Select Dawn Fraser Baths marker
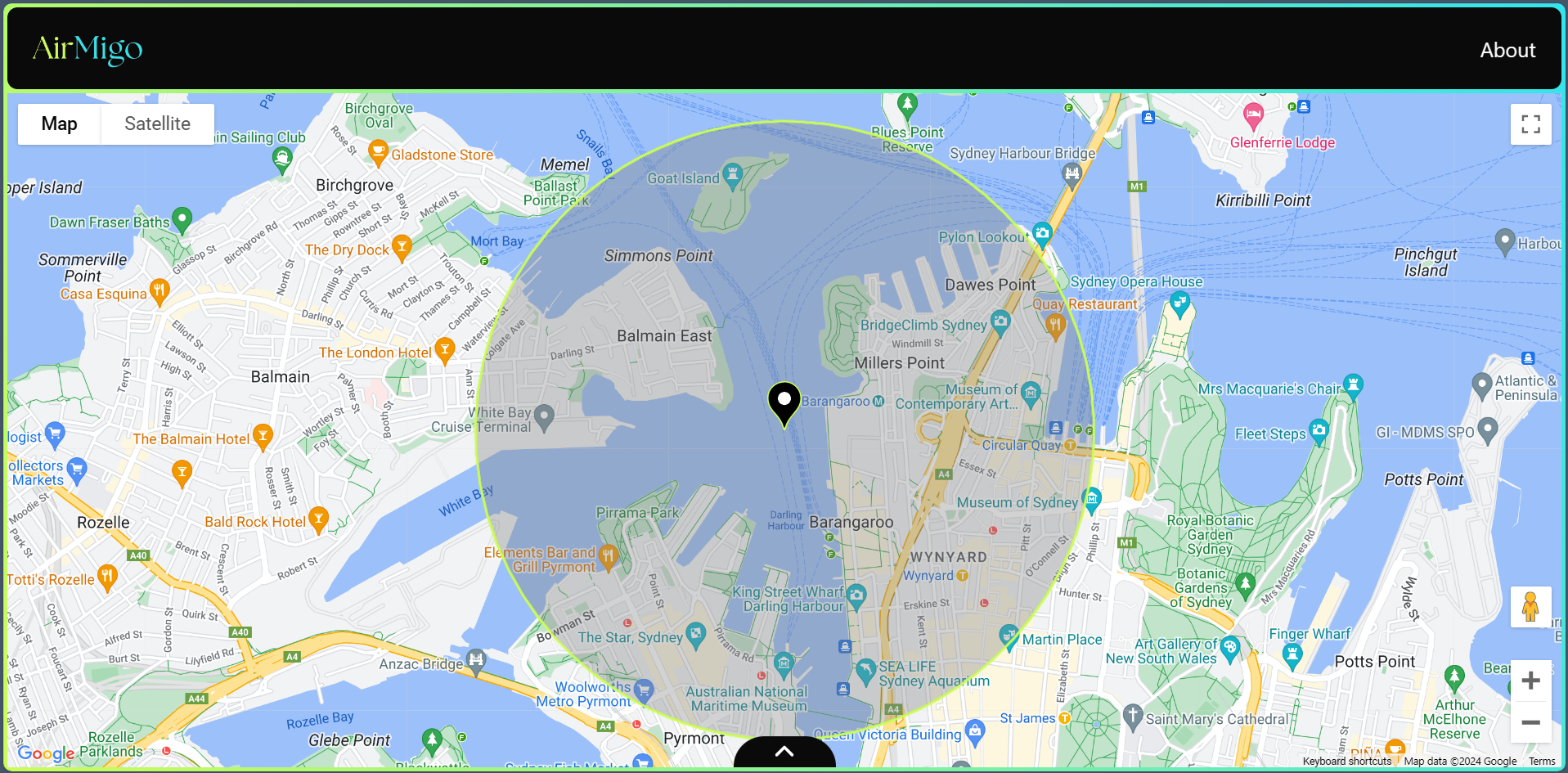 182,220
